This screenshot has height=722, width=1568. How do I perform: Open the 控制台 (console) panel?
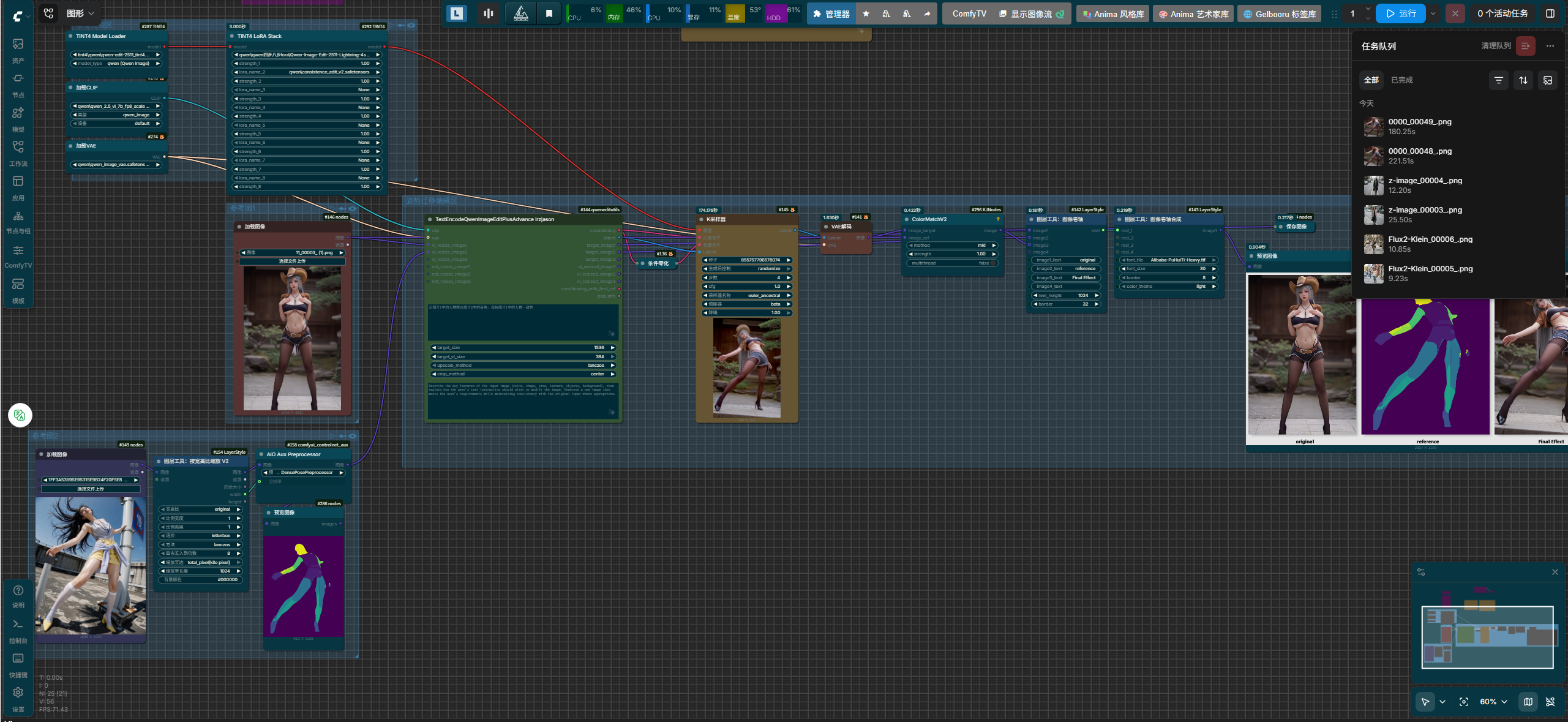point(18,630)
